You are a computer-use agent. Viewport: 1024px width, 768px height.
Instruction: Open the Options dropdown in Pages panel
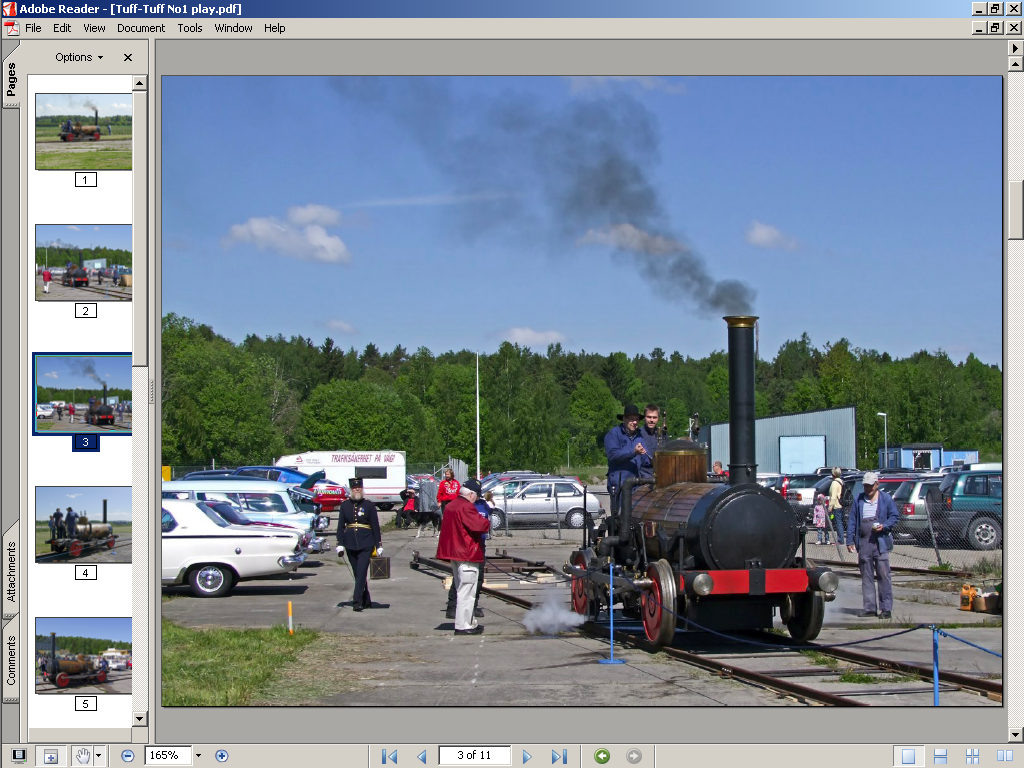(x=79, y=57)
